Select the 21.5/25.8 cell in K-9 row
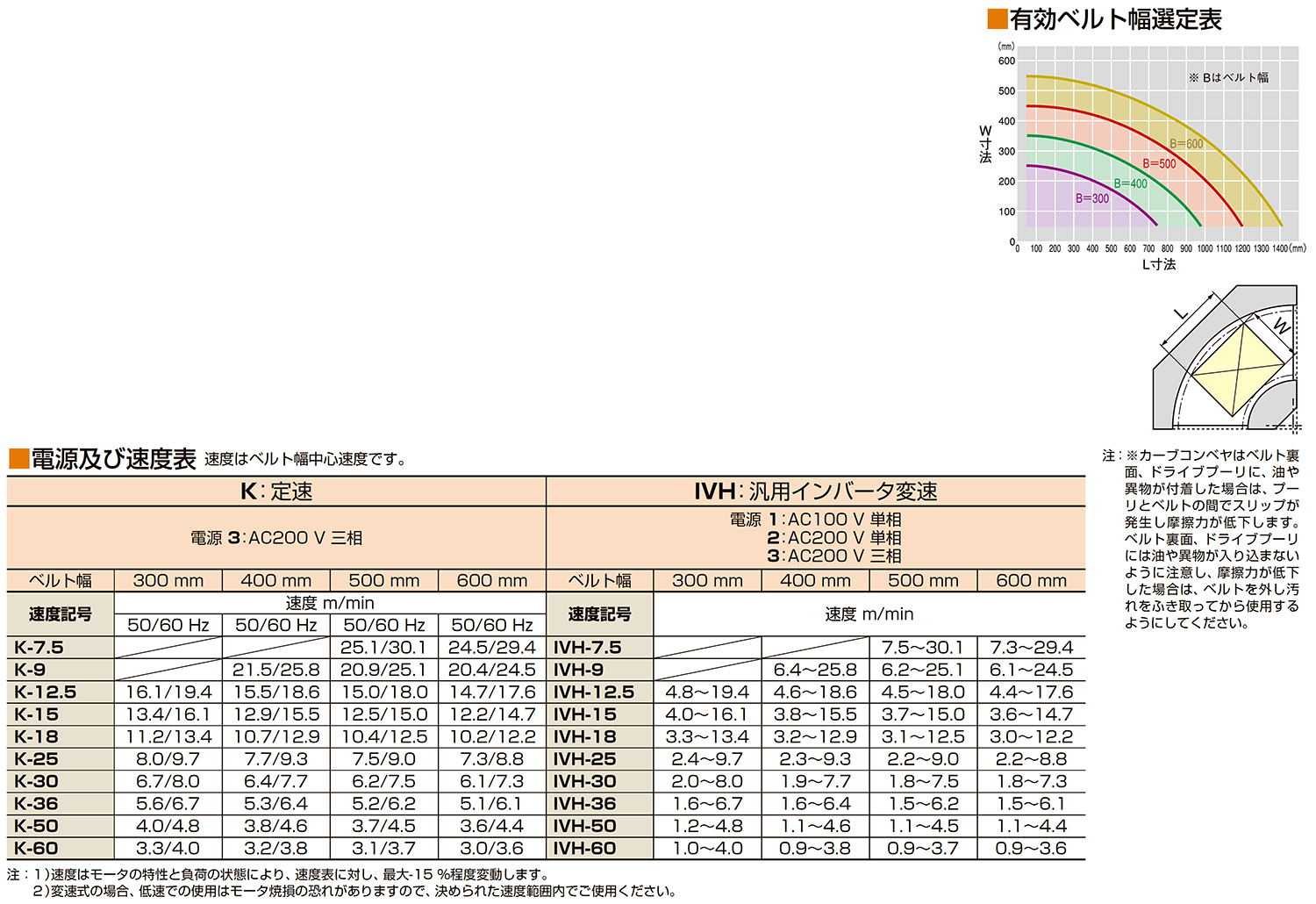The width and height of the screenshot is (1316, 904). [x=275, y=670]
